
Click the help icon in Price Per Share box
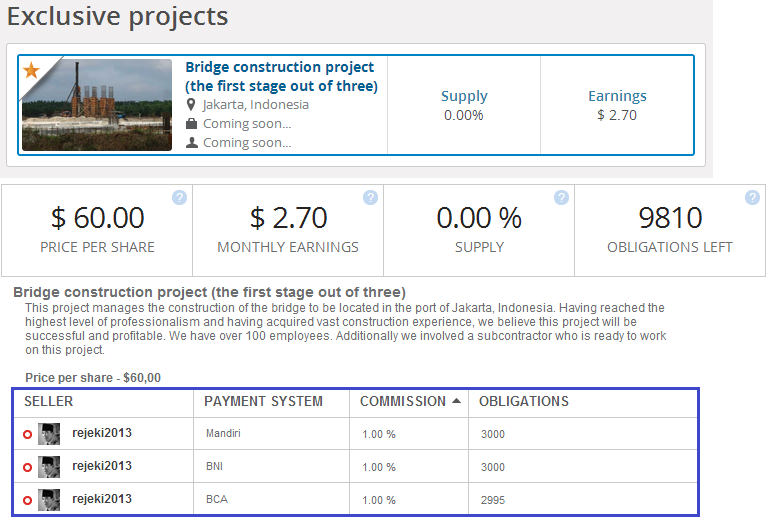[179, 197]
